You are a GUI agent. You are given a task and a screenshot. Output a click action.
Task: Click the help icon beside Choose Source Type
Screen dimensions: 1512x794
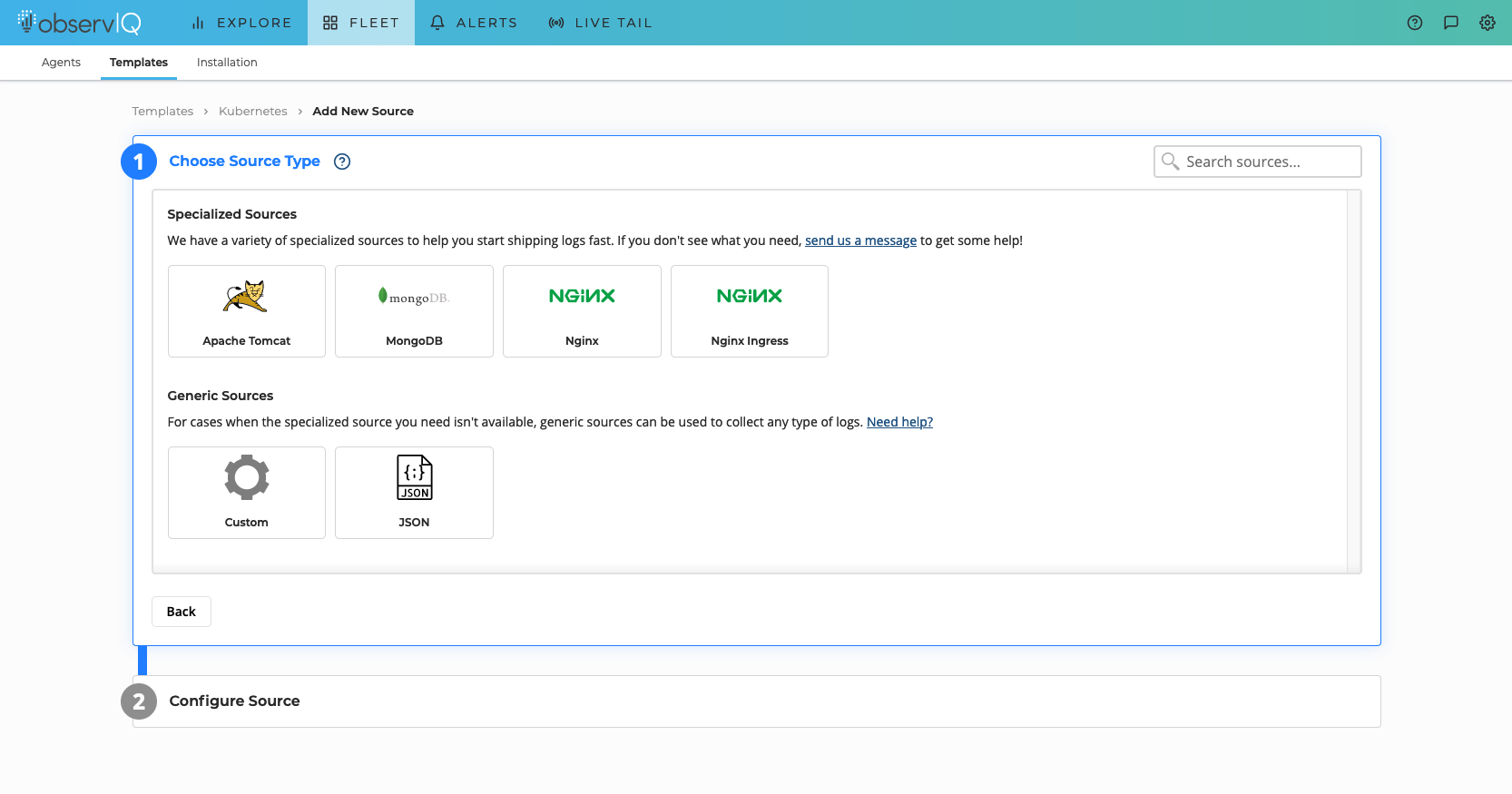point(342,162)
